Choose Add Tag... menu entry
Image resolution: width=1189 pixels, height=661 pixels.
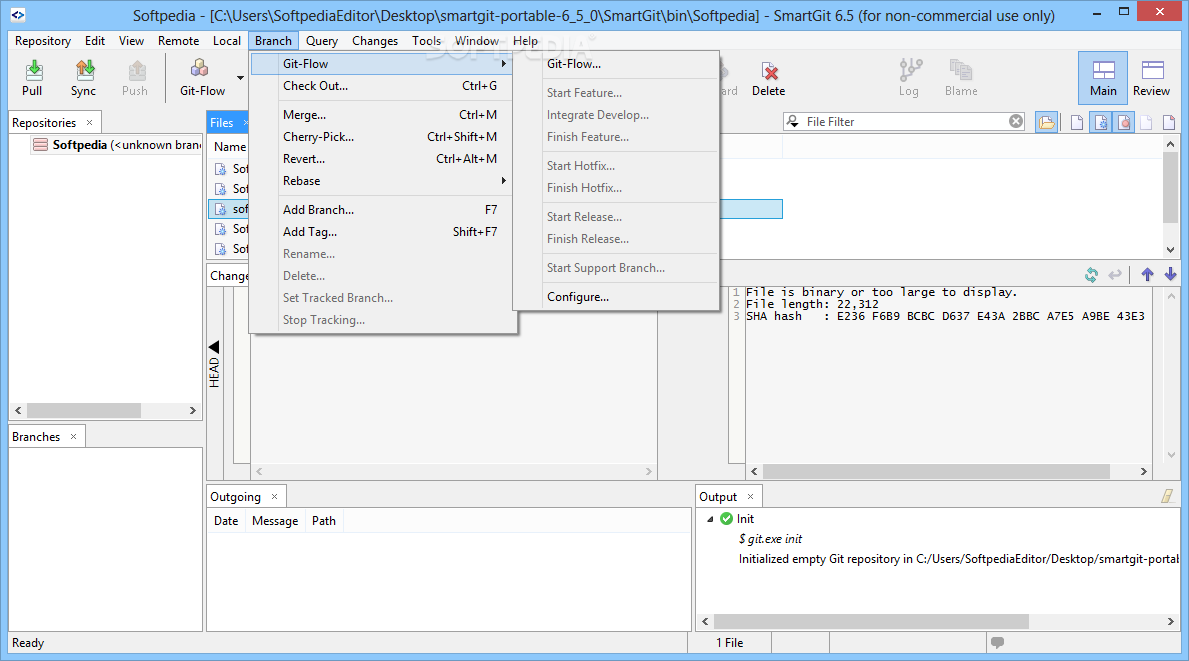383,231
